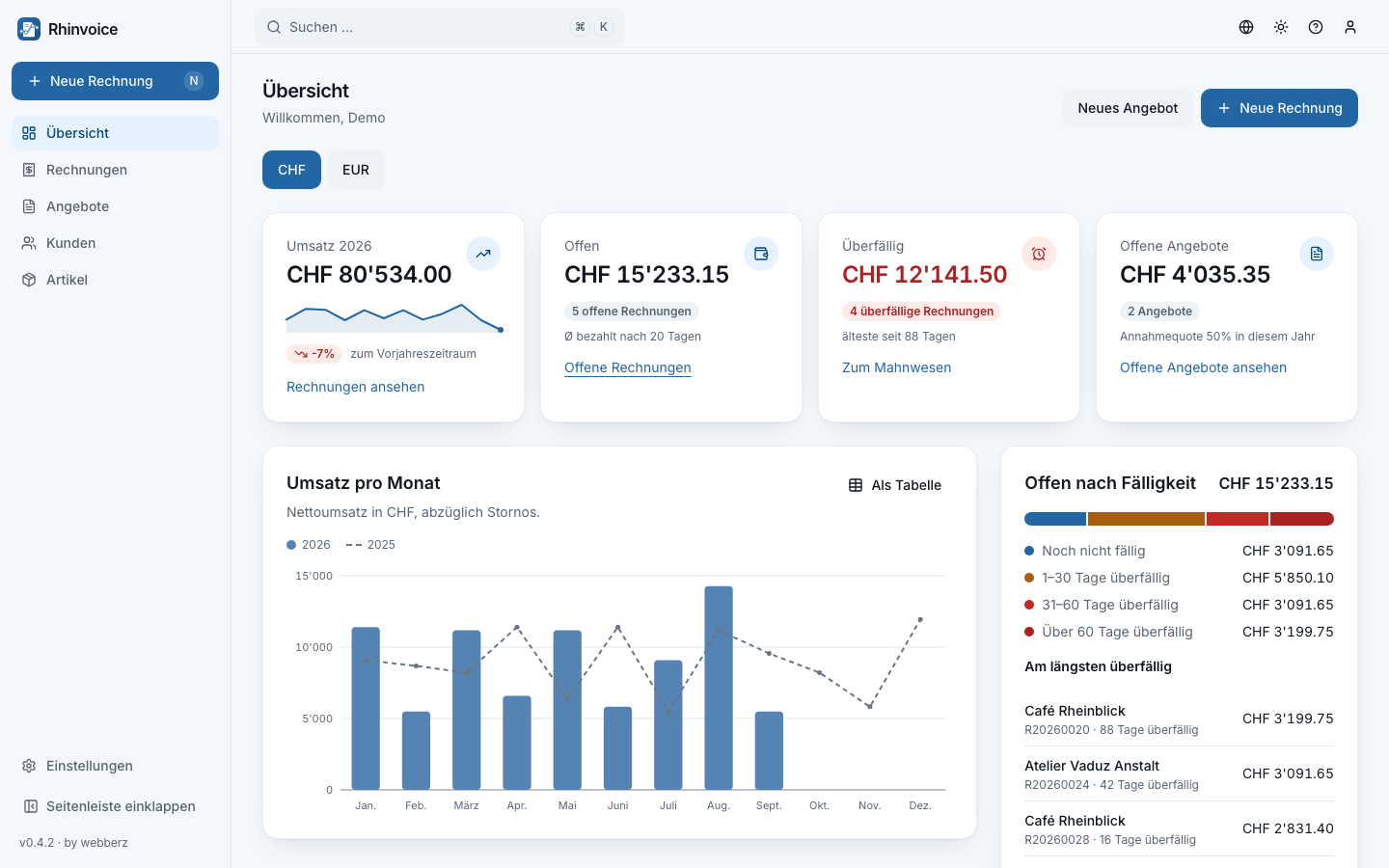Click the August bar in the chart
1389x868 pixels.
719,688
